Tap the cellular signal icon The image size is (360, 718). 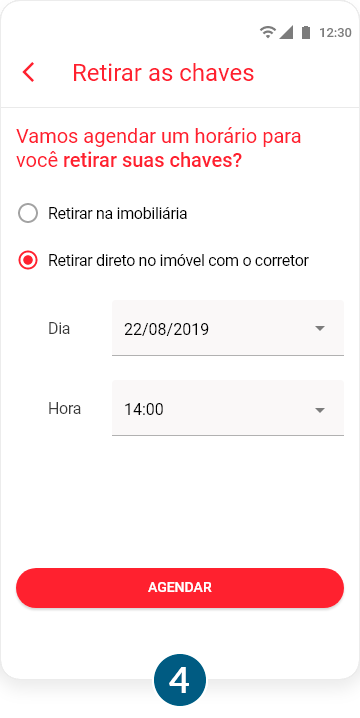[286, 32]
